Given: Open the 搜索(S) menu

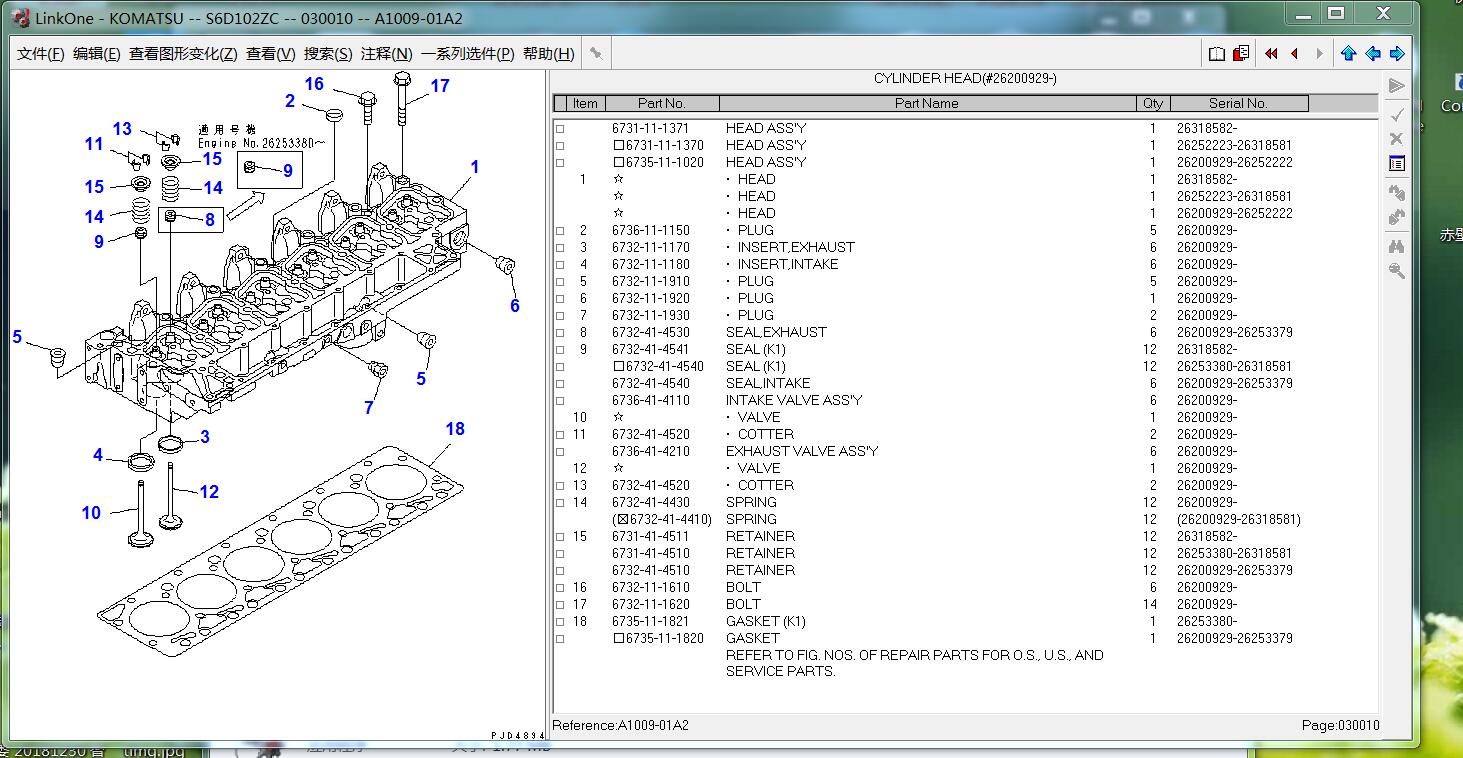Looking at the screenshot, I should click(328, 54).
